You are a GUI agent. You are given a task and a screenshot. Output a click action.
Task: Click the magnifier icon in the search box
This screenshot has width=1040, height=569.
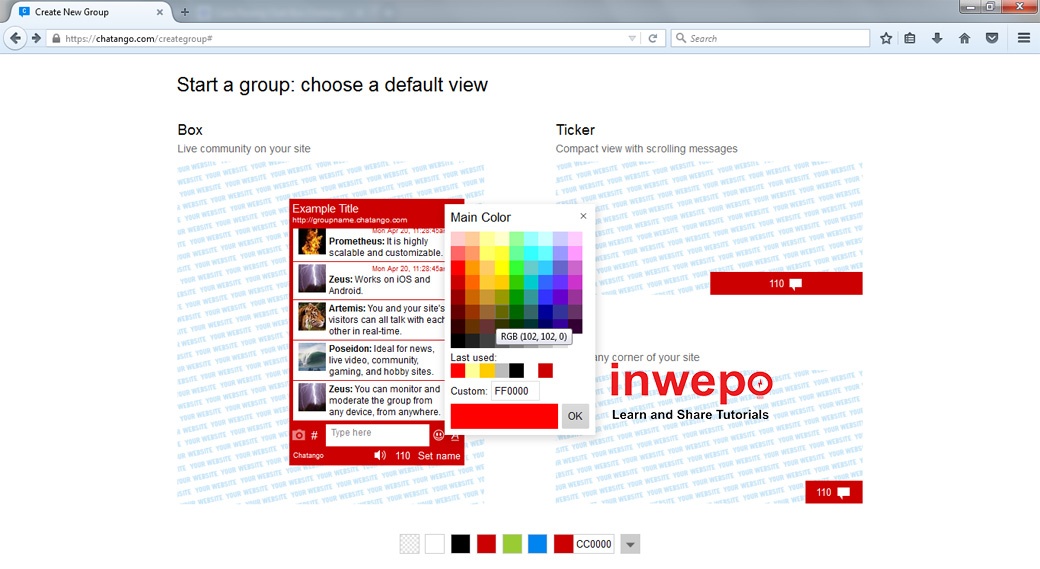(681, 38)
